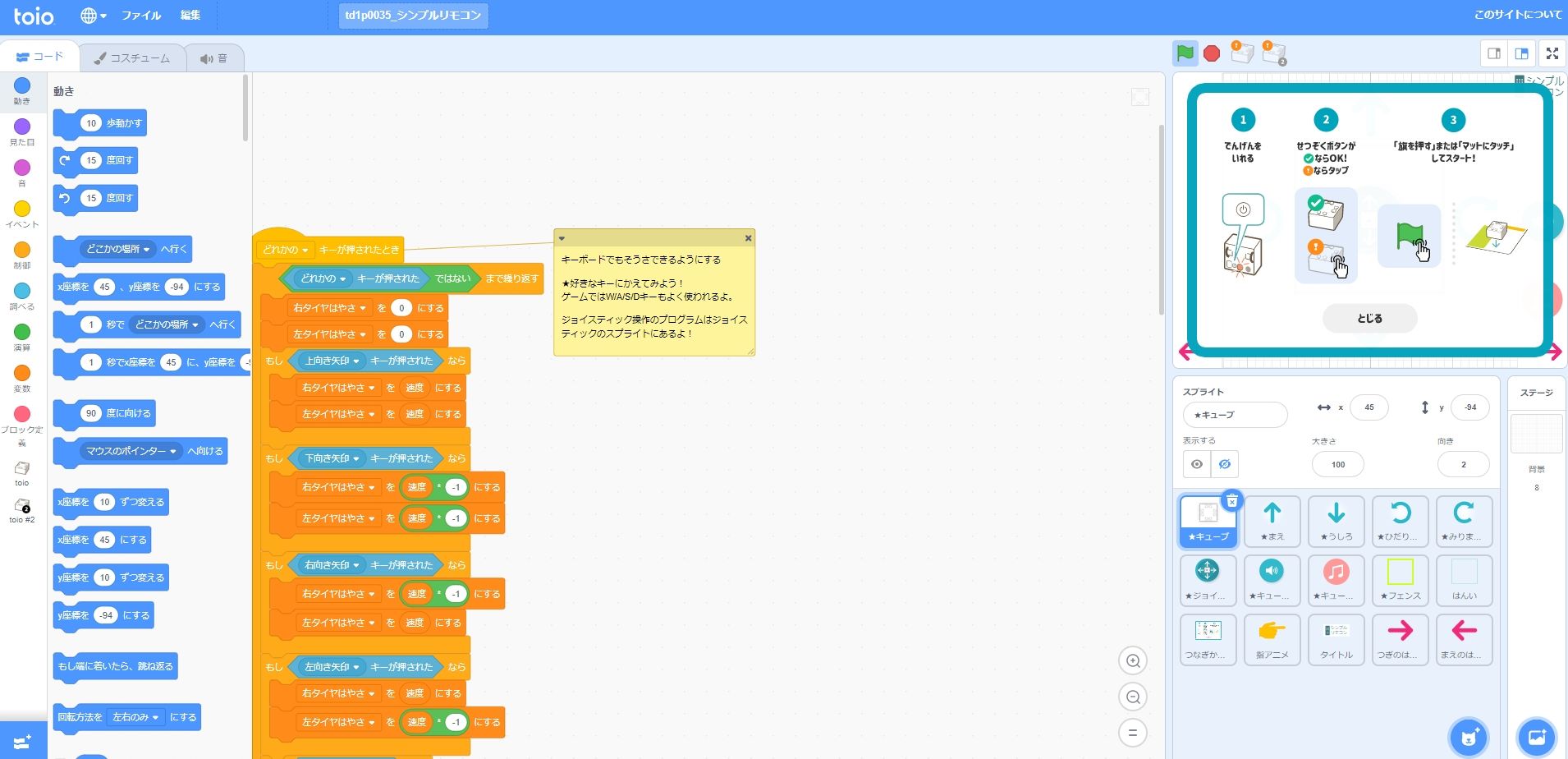This screenshot has width=1568, height=759.
Task: Select the ★キュー sprite with speaker icon
Action: 1272,580
